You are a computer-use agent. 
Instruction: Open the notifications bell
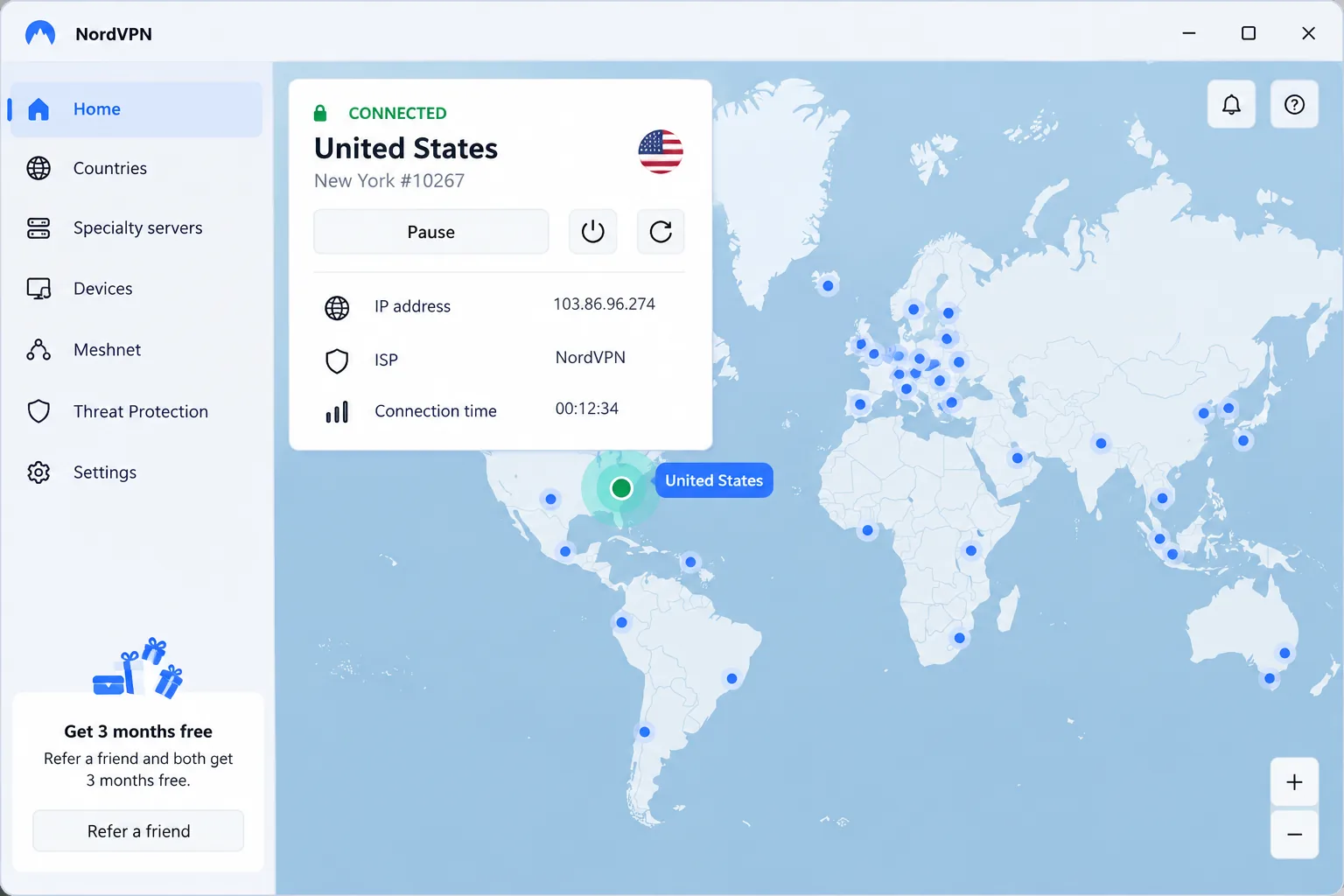click(x=1231, y=105)
